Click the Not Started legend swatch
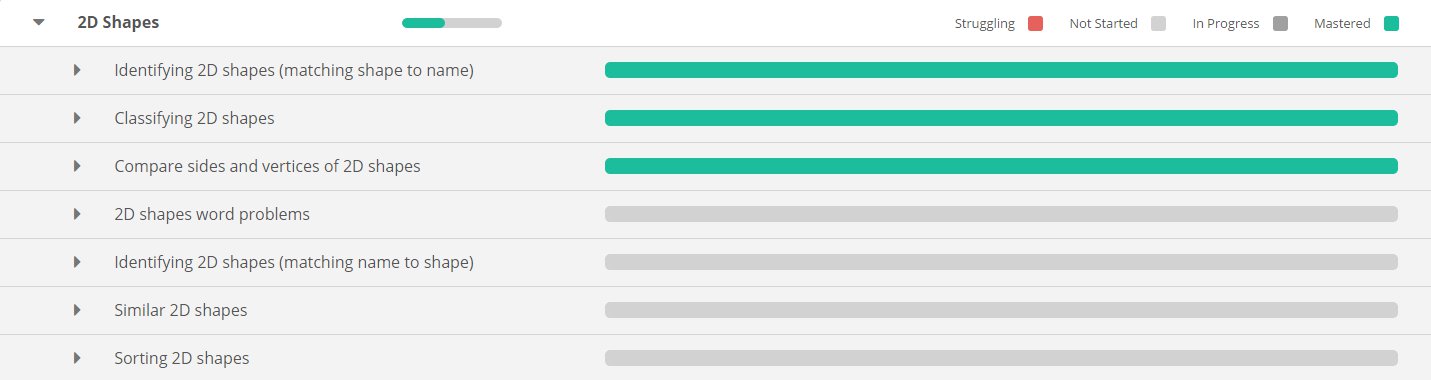This screenshot has width=1431, height=380. [1158, 23]
